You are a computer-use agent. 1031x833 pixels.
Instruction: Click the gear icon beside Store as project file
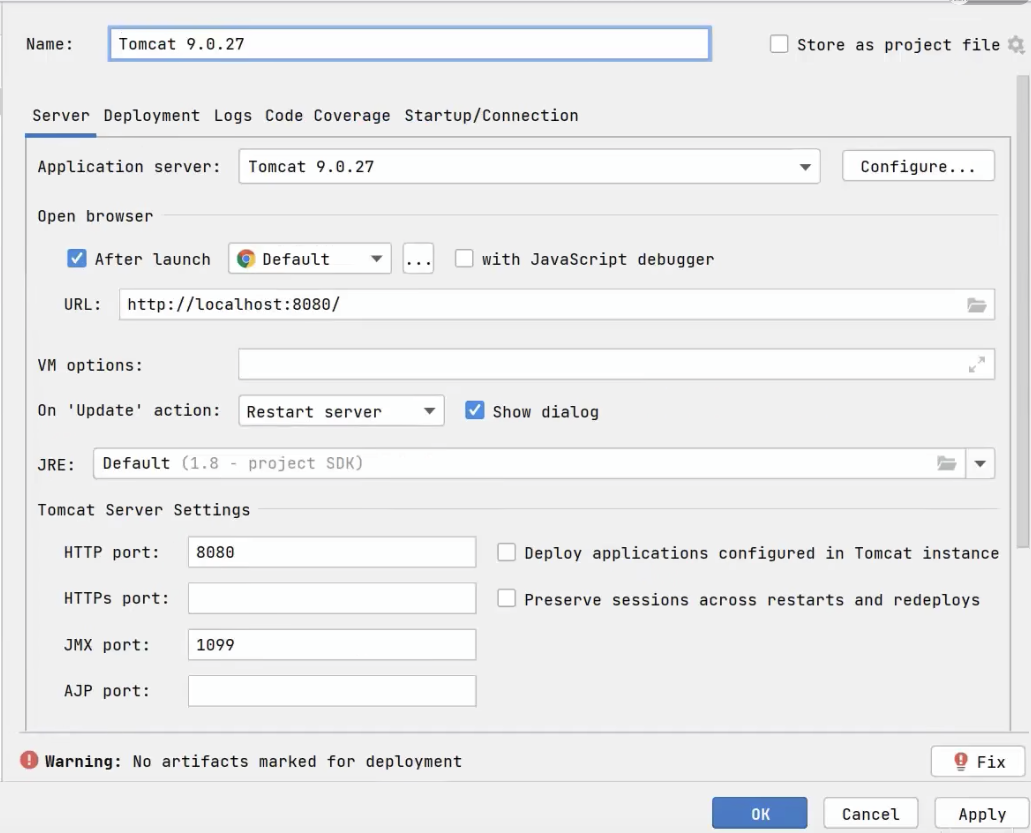tap(1017, 45)
